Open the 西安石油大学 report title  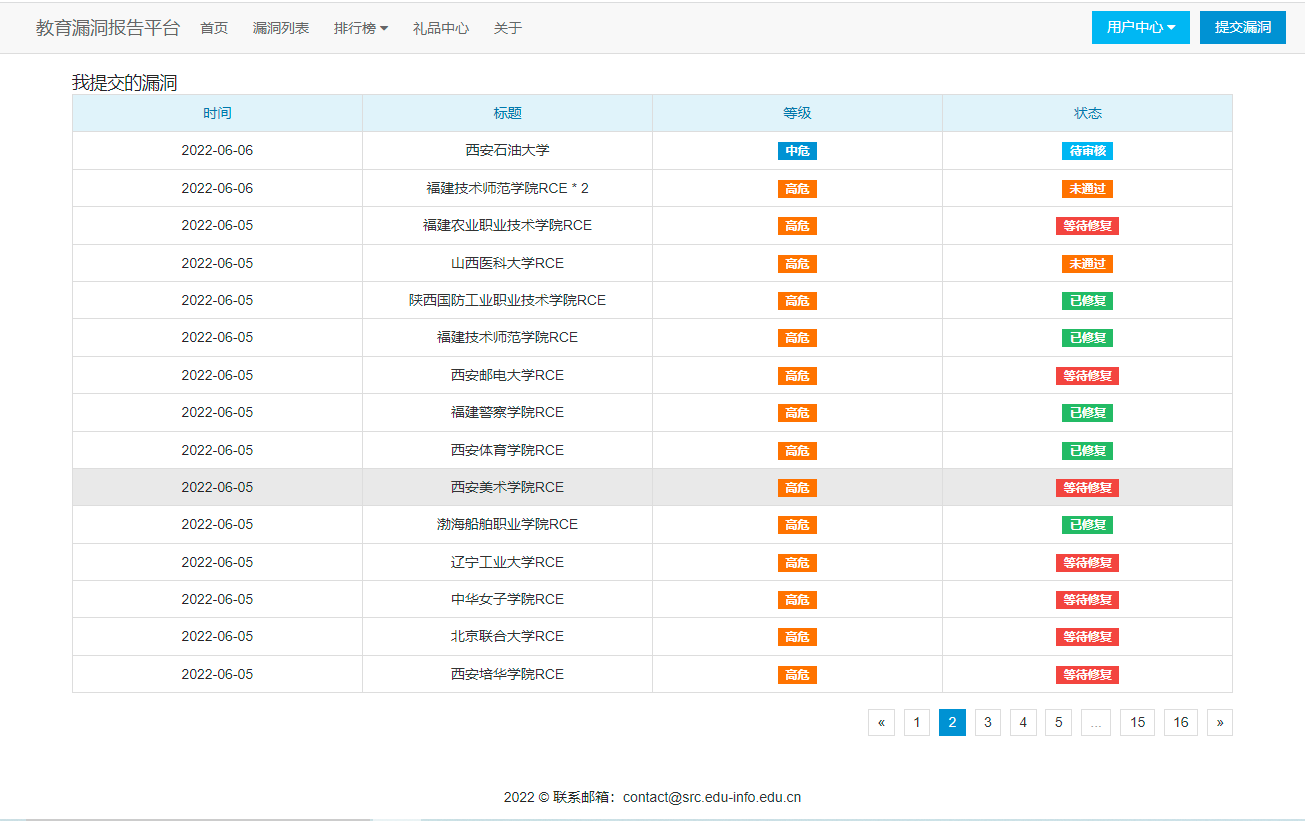(x=507, y=151)
